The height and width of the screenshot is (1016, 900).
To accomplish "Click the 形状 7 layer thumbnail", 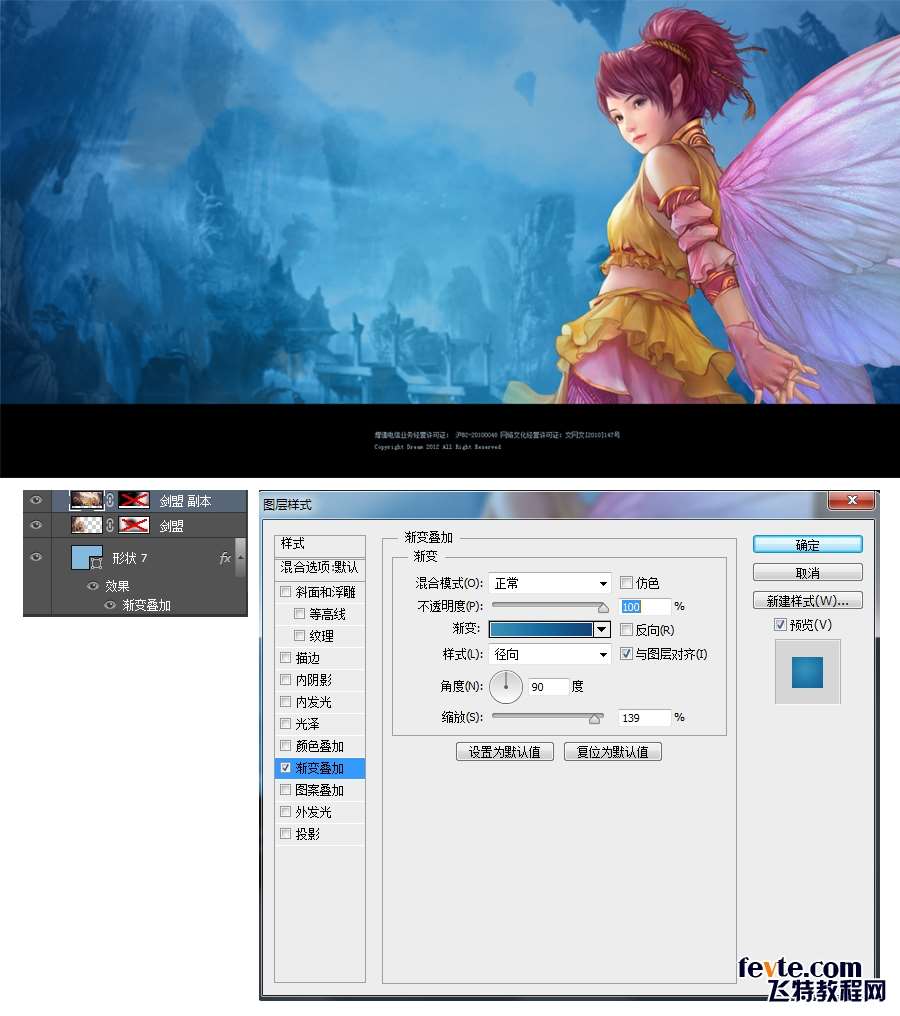I will click(x=86, y=558).
